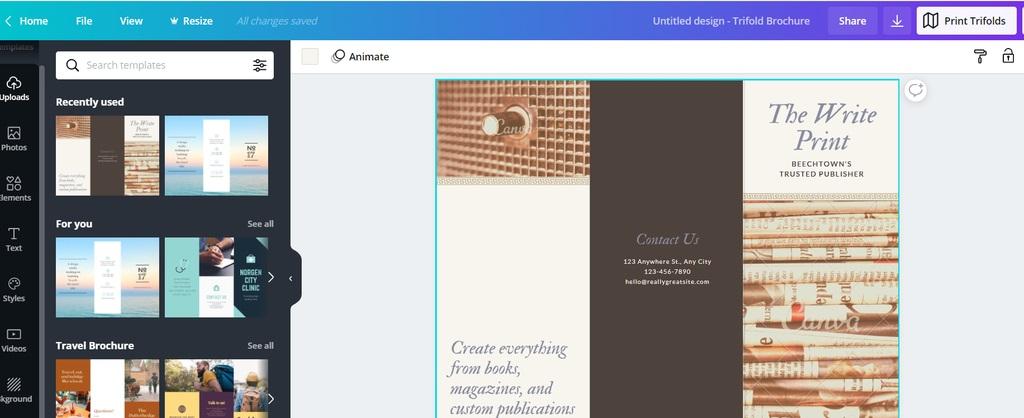Select the hello@reallygreatsite.com email text

pyautogui.click(x=667, y=281)
